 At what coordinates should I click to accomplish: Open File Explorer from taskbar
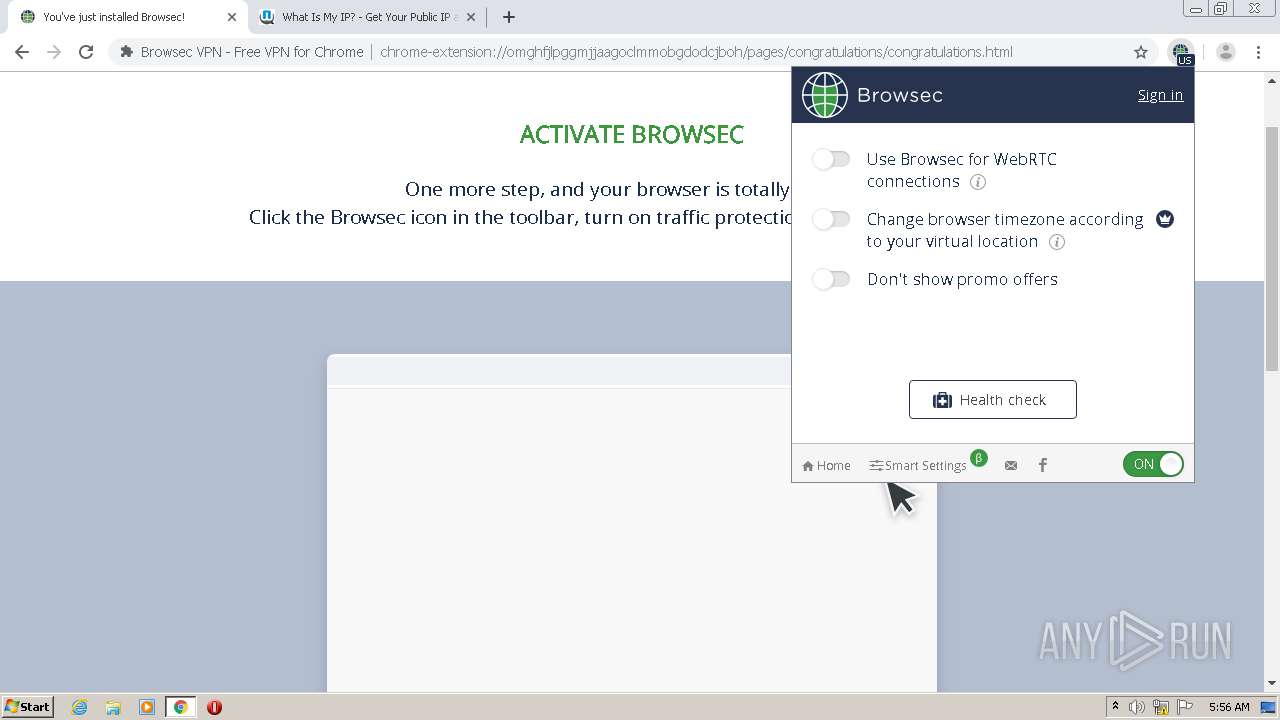click(x=113, y=707)
